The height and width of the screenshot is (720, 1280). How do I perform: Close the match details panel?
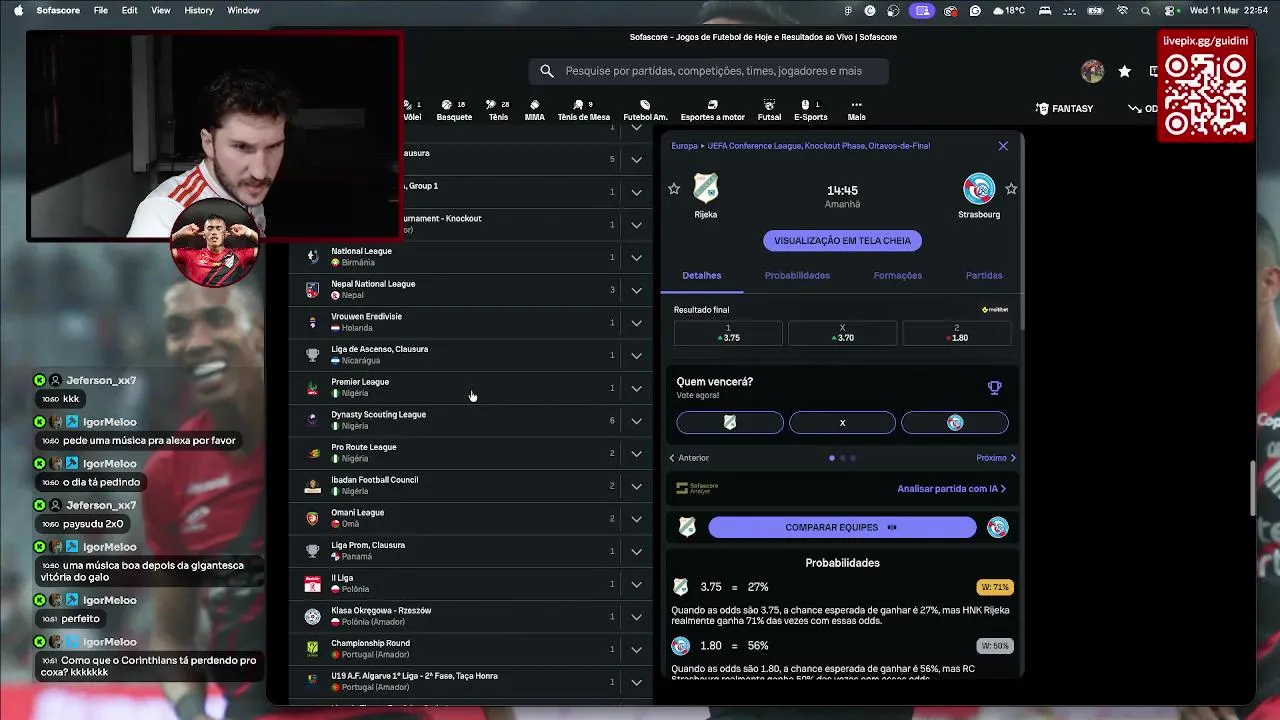(x=1003, y=146)
